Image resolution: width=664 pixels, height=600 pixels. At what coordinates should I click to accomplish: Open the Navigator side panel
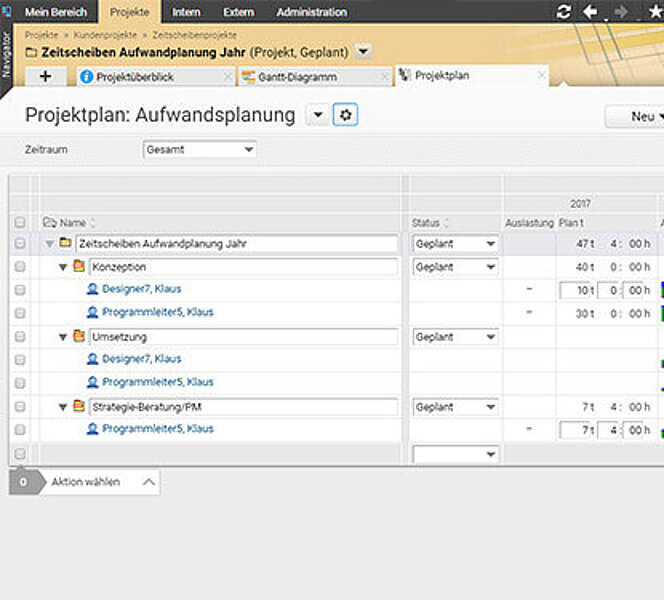coord(6,55)
